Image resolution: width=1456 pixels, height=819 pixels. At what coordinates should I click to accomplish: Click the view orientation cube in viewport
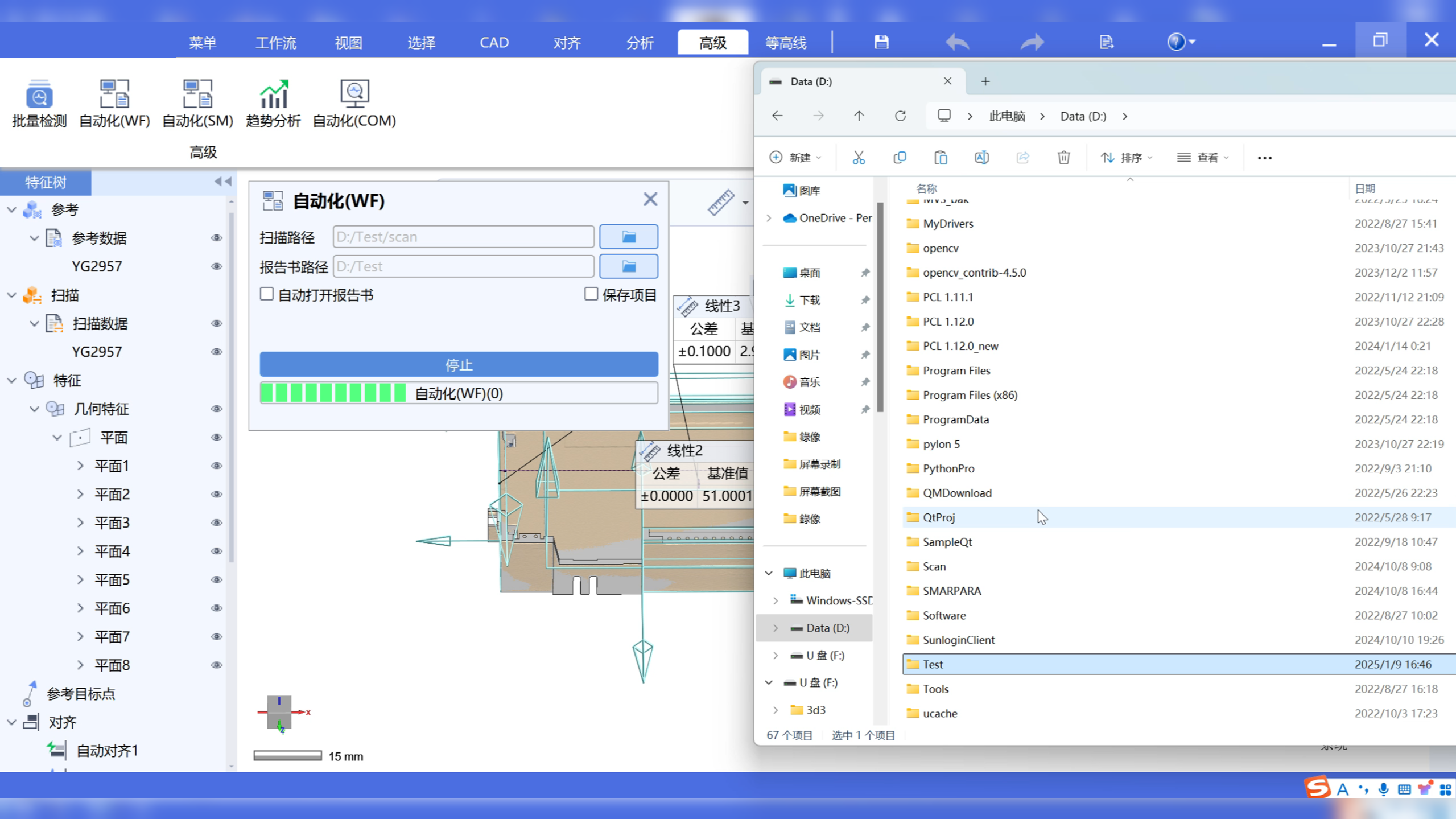tap(279, 712)
